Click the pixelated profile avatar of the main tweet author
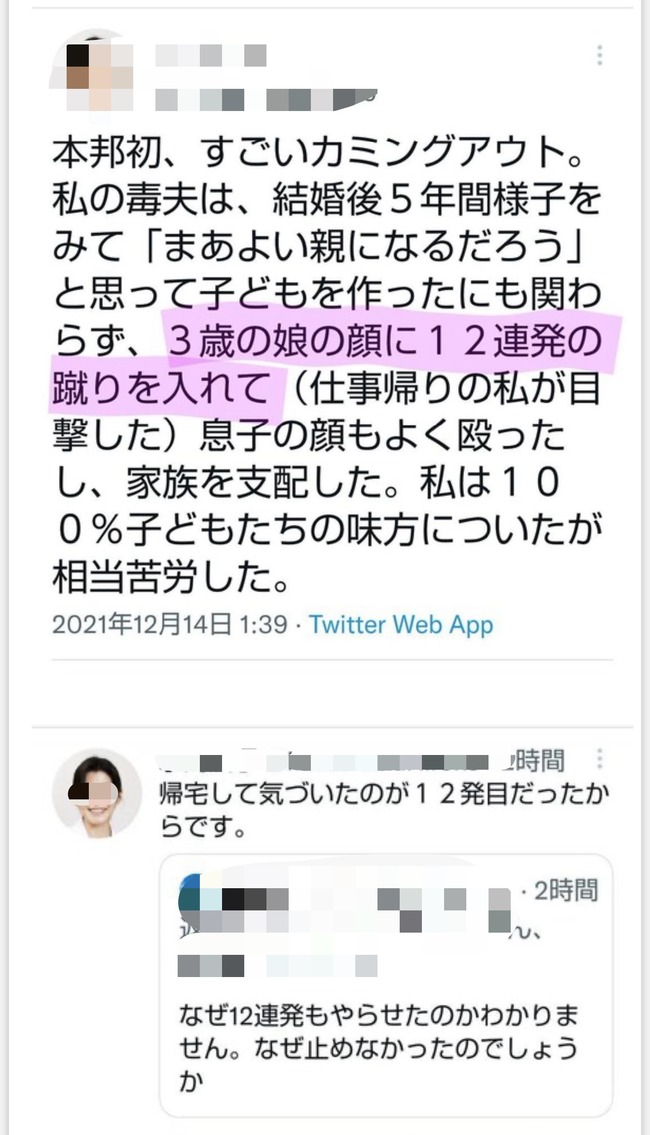 [90, 72]
